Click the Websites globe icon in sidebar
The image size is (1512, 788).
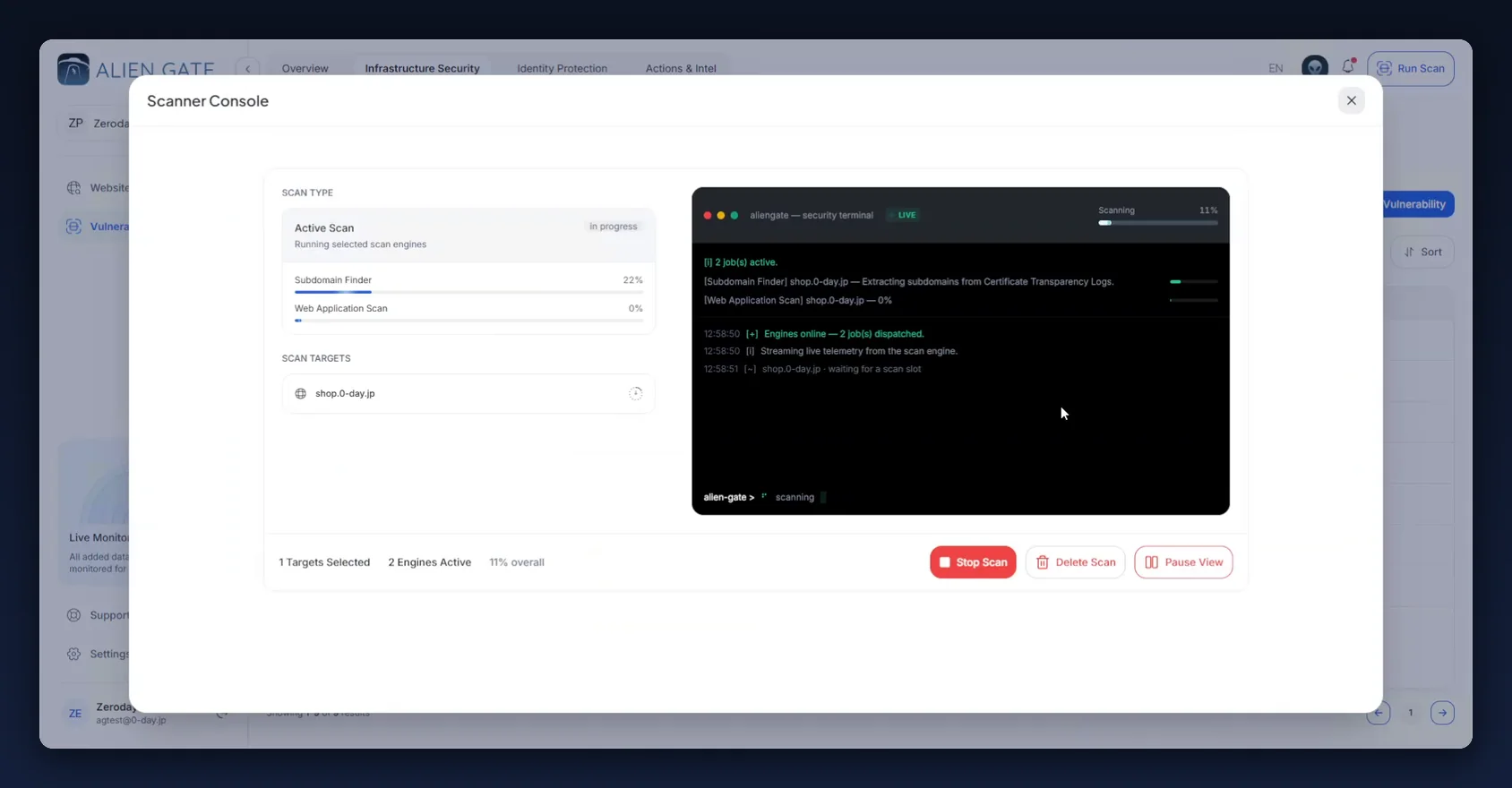click(x=73, y=187)
